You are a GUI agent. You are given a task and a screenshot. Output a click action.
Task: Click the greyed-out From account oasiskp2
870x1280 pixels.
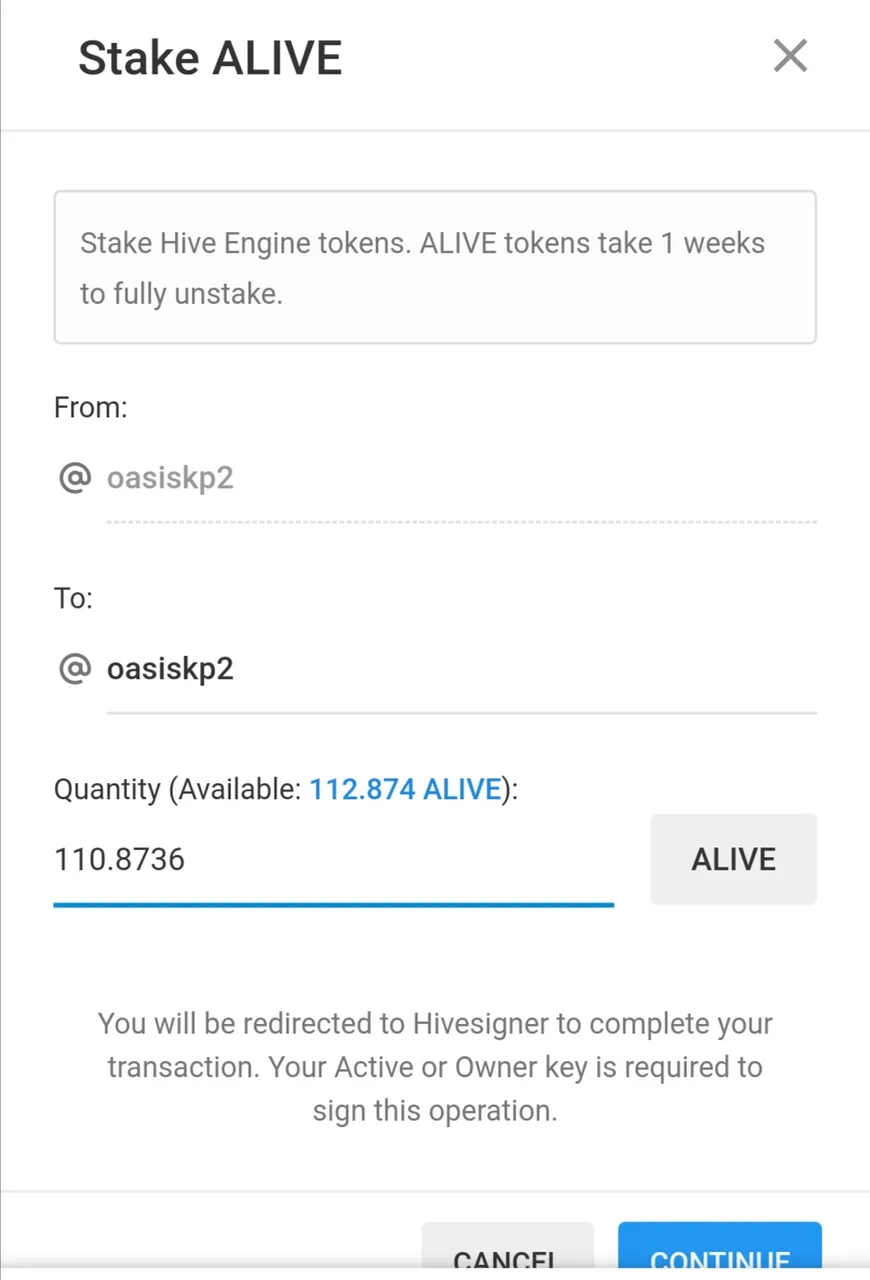(x=170, y=478)
